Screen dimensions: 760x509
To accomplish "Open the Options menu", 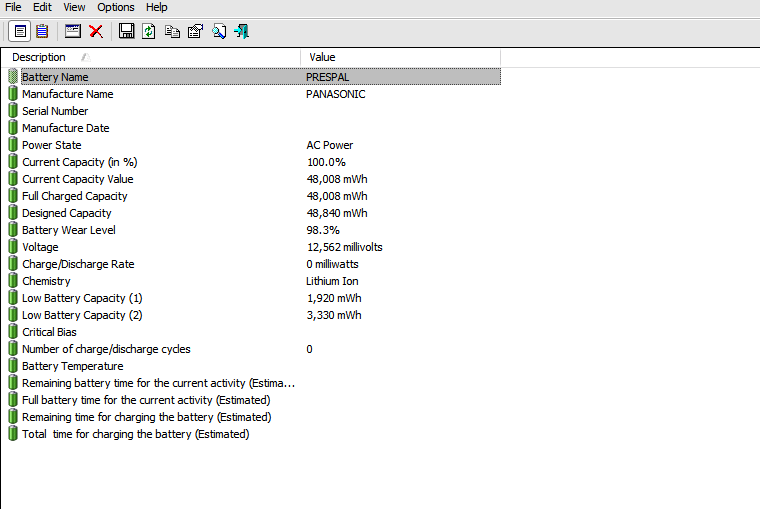I will [116, 7].
